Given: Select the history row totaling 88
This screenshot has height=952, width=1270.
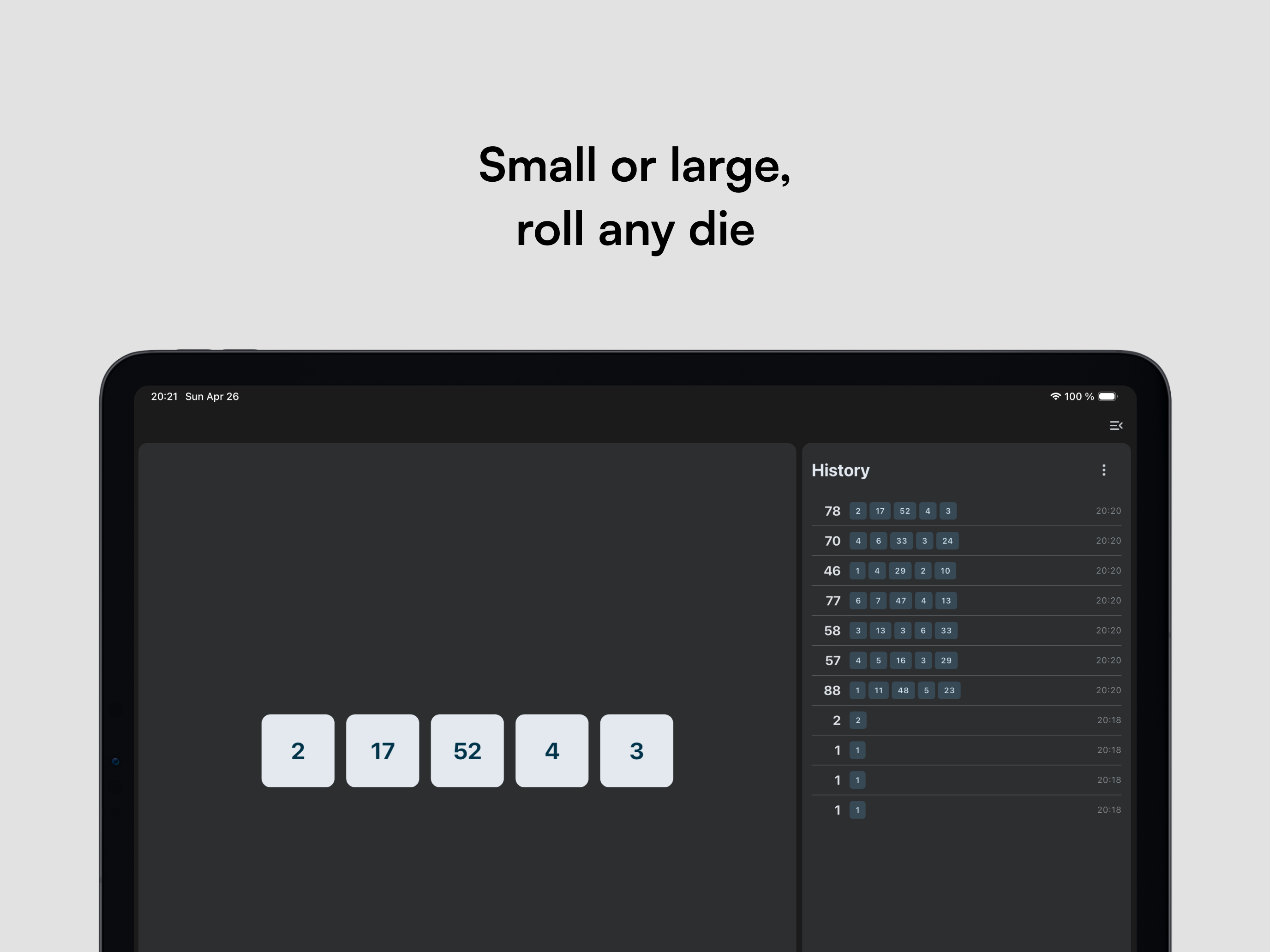Looking at the screenshot, I should tap(966, 690).
